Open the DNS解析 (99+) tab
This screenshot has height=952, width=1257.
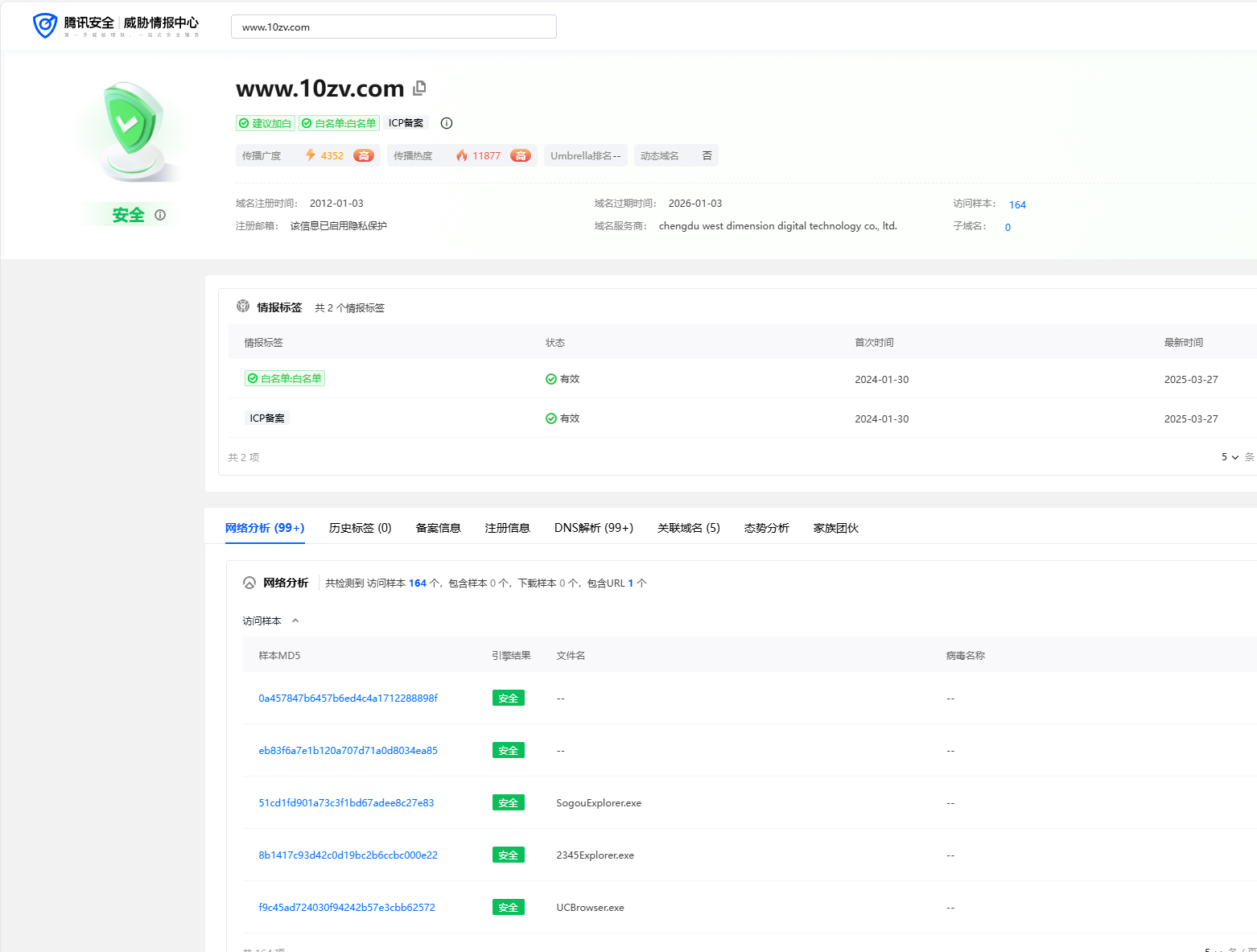(x=593, y=528)
